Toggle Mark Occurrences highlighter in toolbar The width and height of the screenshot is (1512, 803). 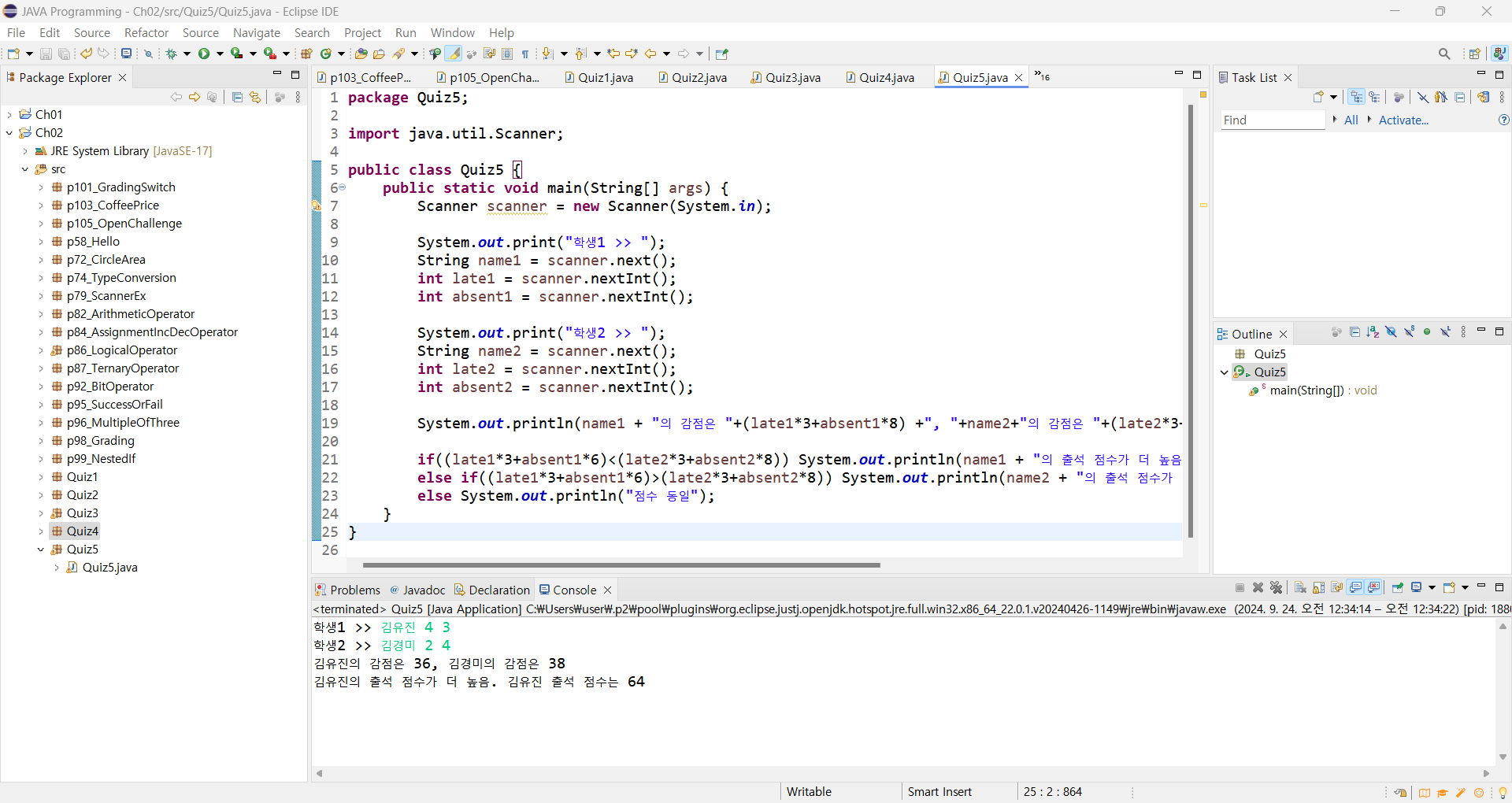coord(454,54)
